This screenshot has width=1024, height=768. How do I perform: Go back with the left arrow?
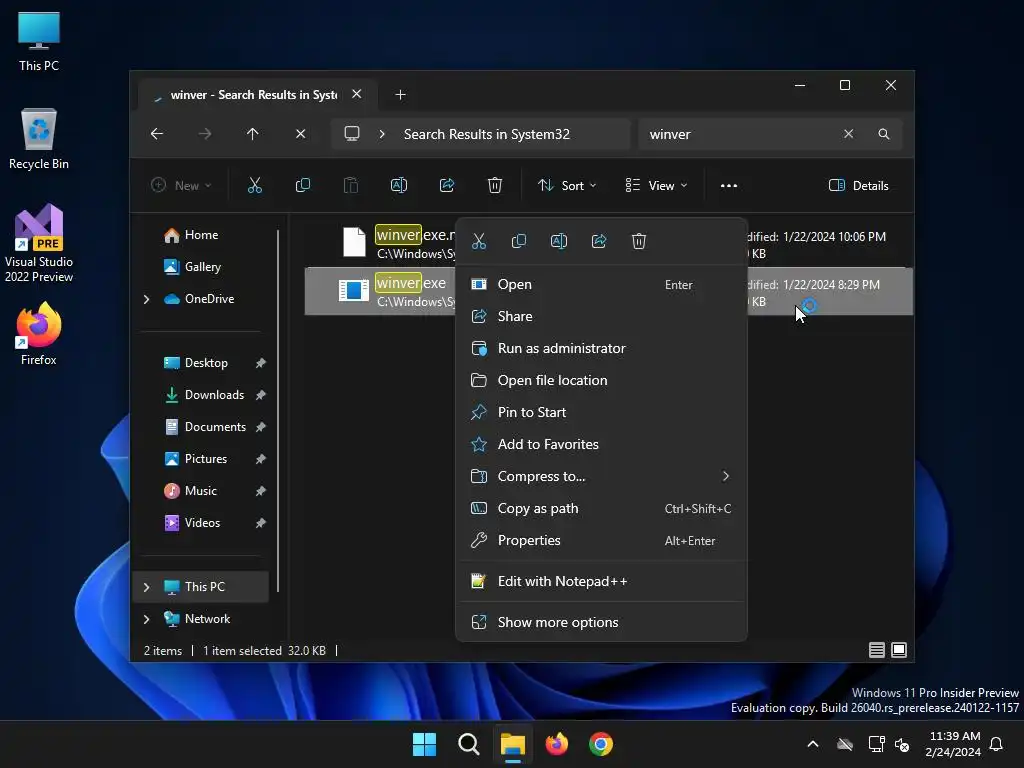157,134
